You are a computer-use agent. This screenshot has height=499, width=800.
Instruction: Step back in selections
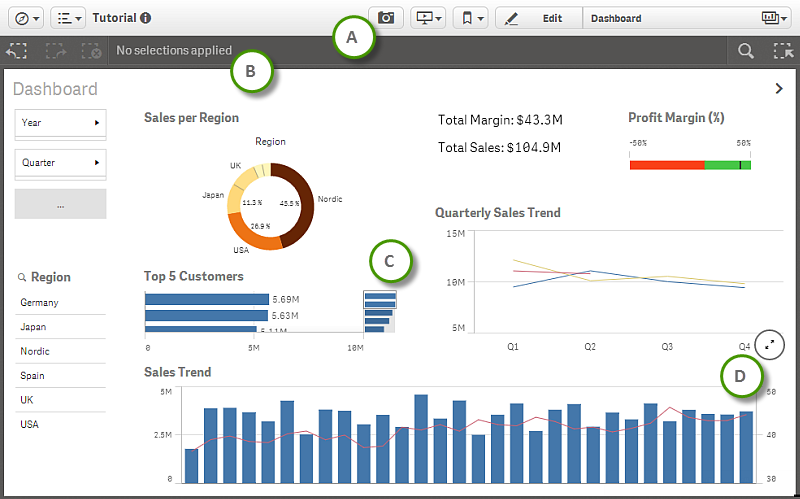tap(17, 50)
